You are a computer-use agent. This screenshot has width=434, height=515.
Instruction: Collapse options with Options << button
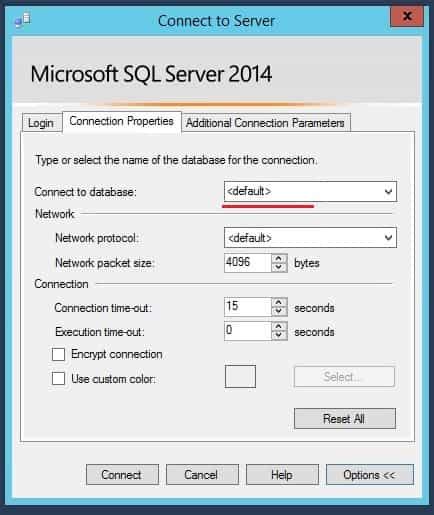pos(370,474)
